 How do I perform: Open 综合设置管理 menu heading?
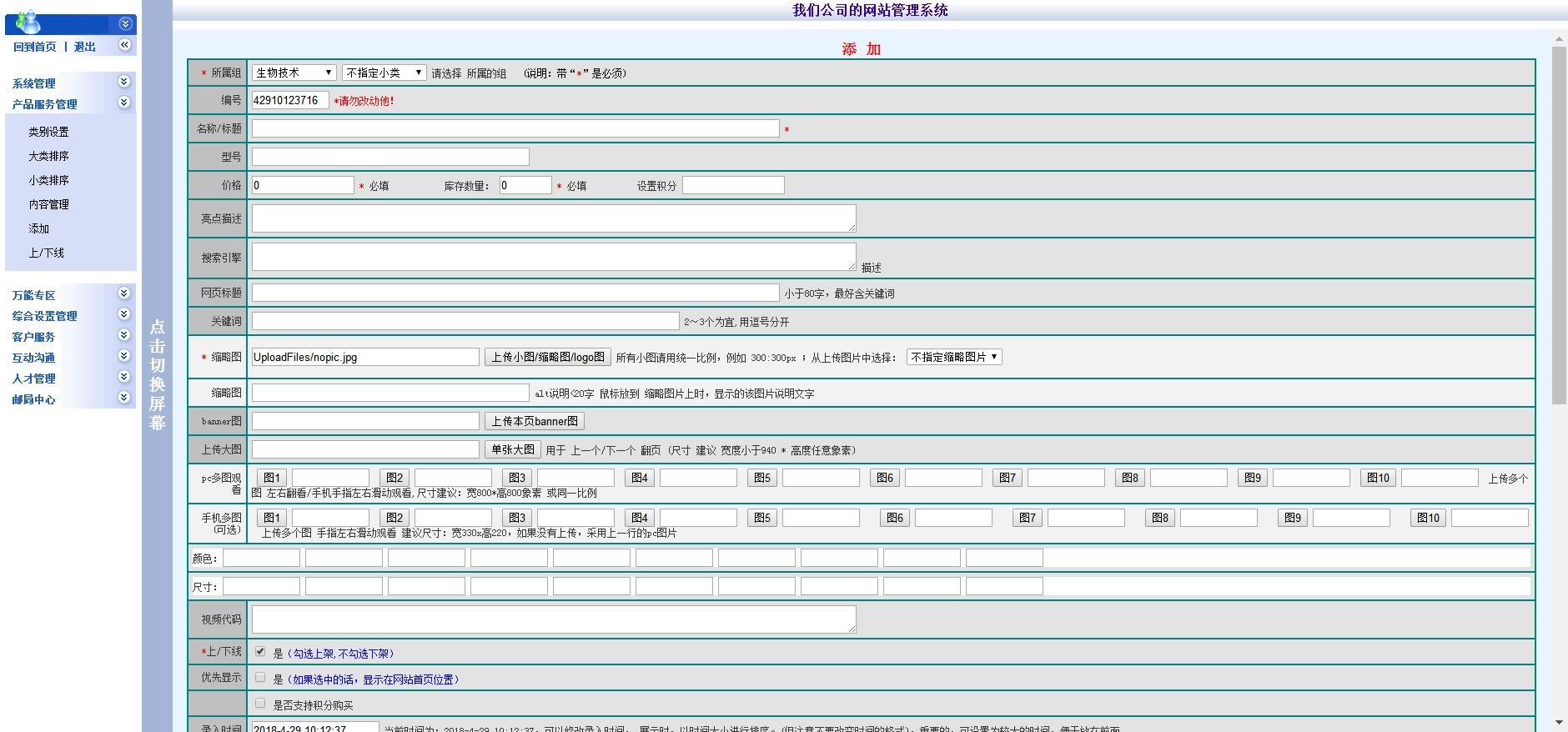click(44, 316)
